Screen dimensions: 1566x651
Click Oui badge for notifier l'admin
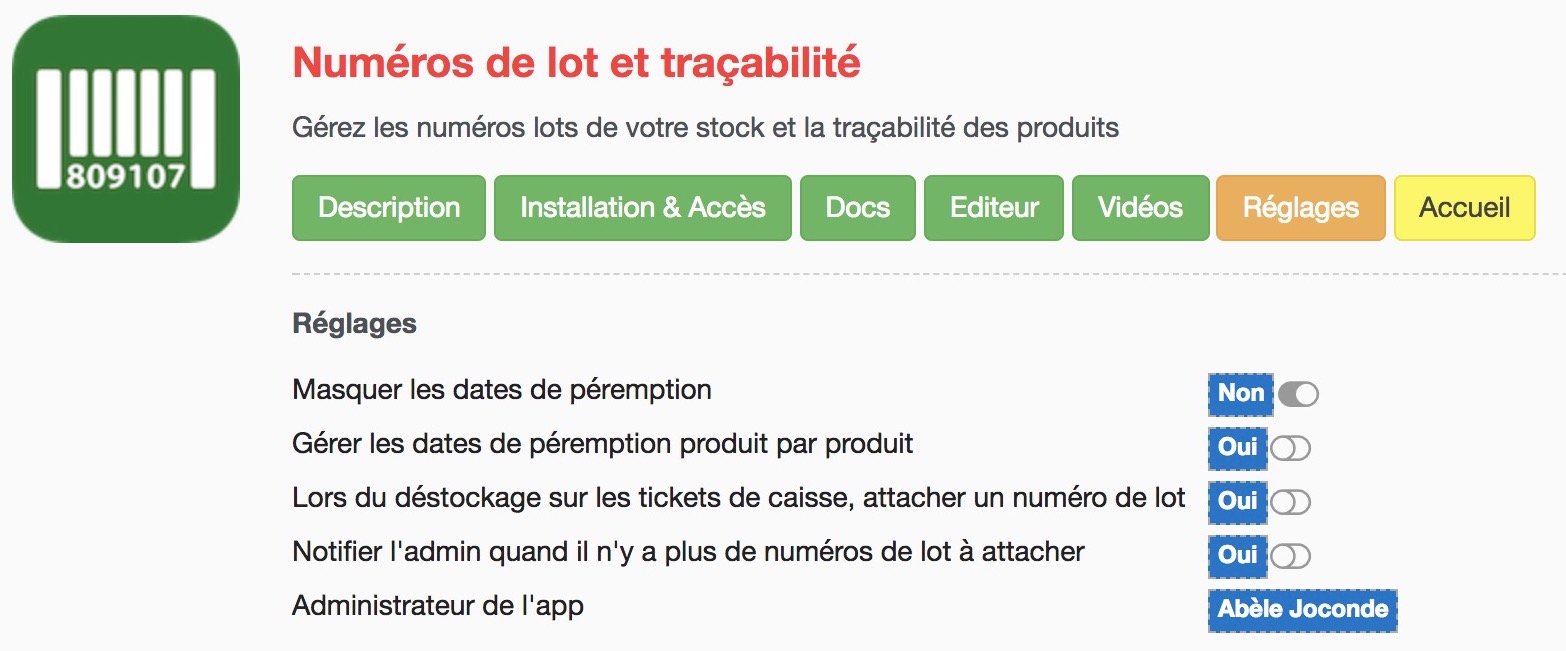[x=1238, y=556]
